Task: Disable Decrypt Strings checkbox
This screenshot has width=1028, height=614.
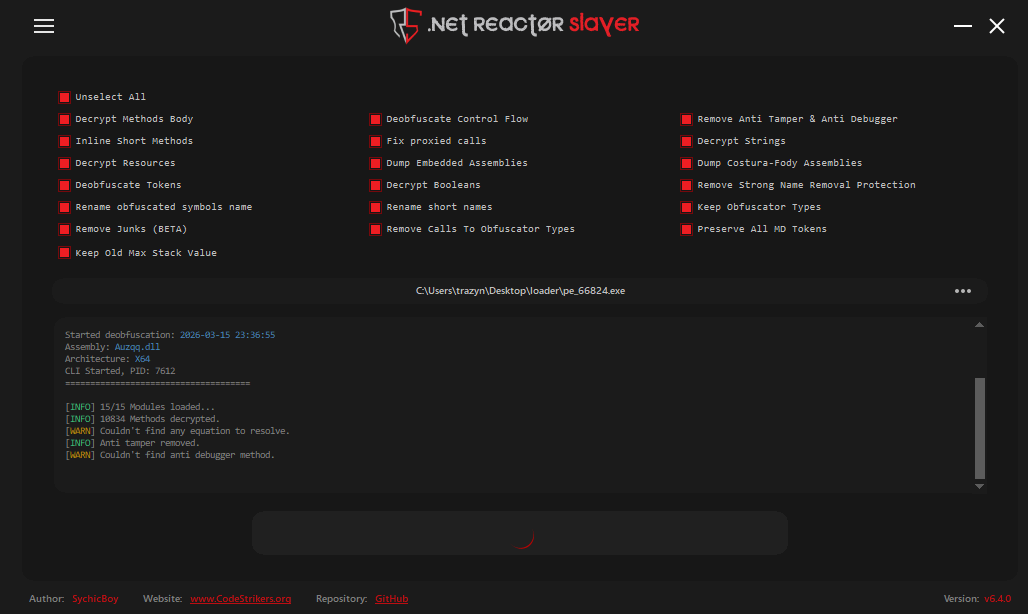Action: 687,141
